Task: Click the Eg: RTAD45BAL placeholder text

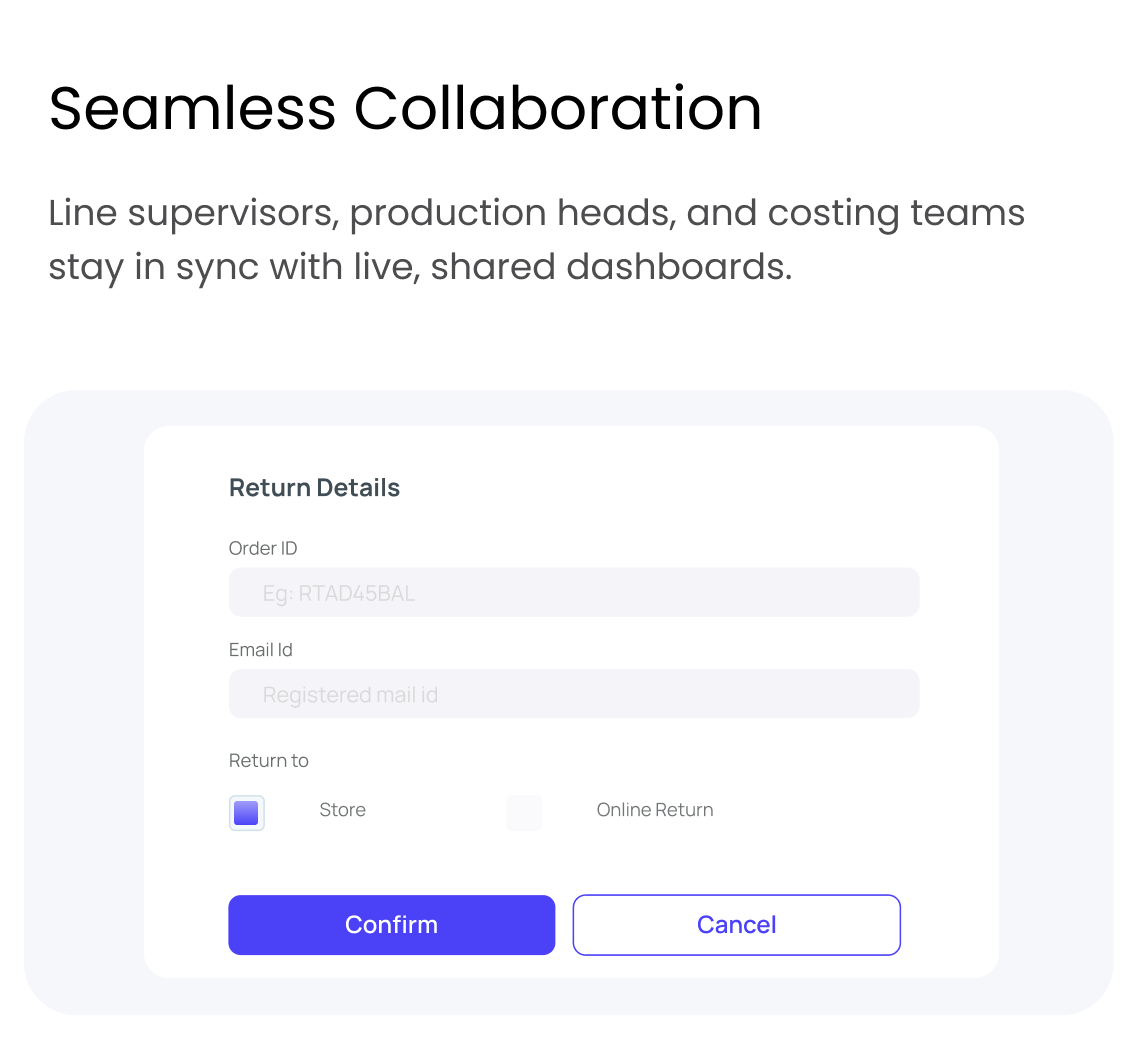Action: pyautogui.click(x=338, y=594)
